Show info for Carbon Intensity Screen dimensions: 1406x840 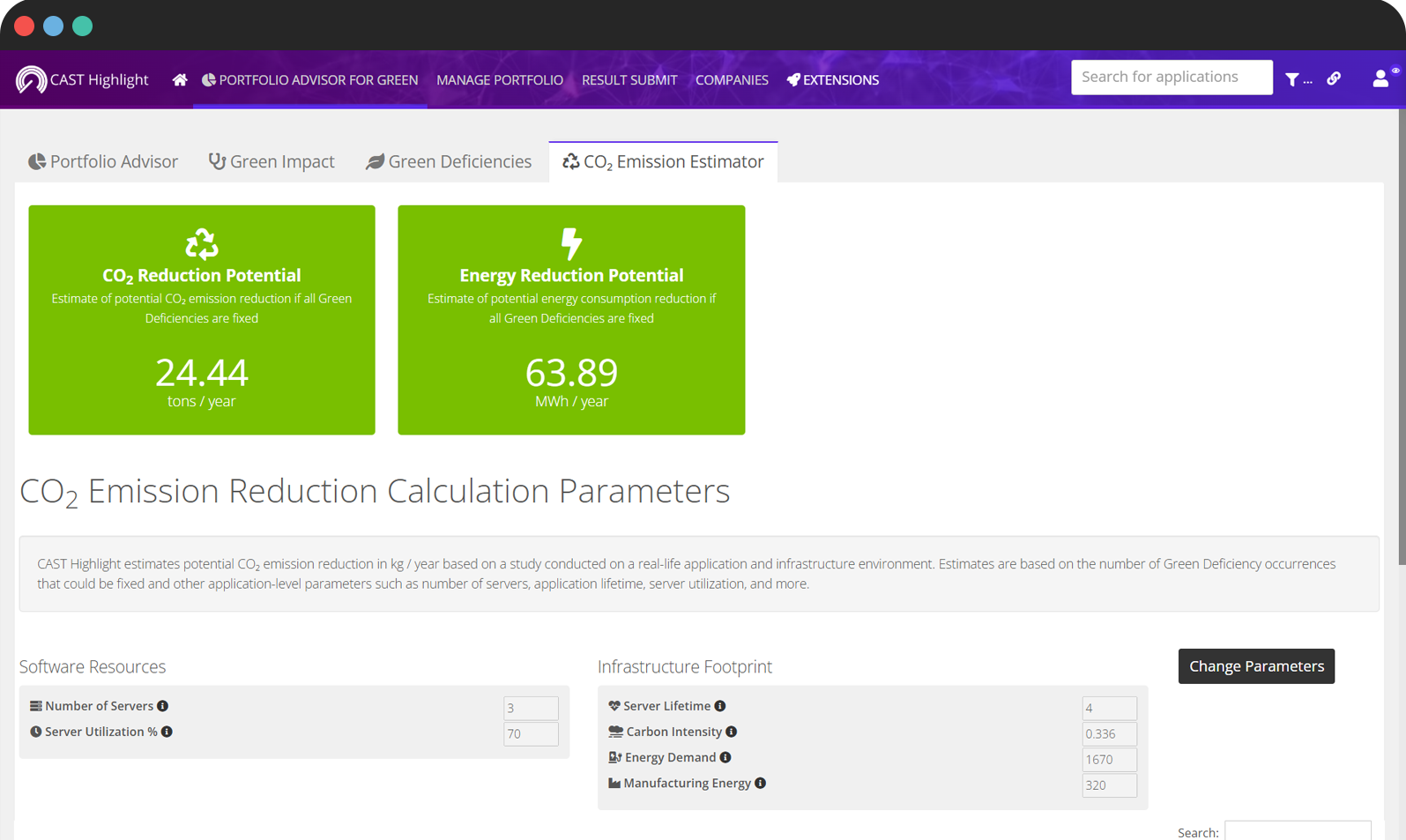coord(732,732)
